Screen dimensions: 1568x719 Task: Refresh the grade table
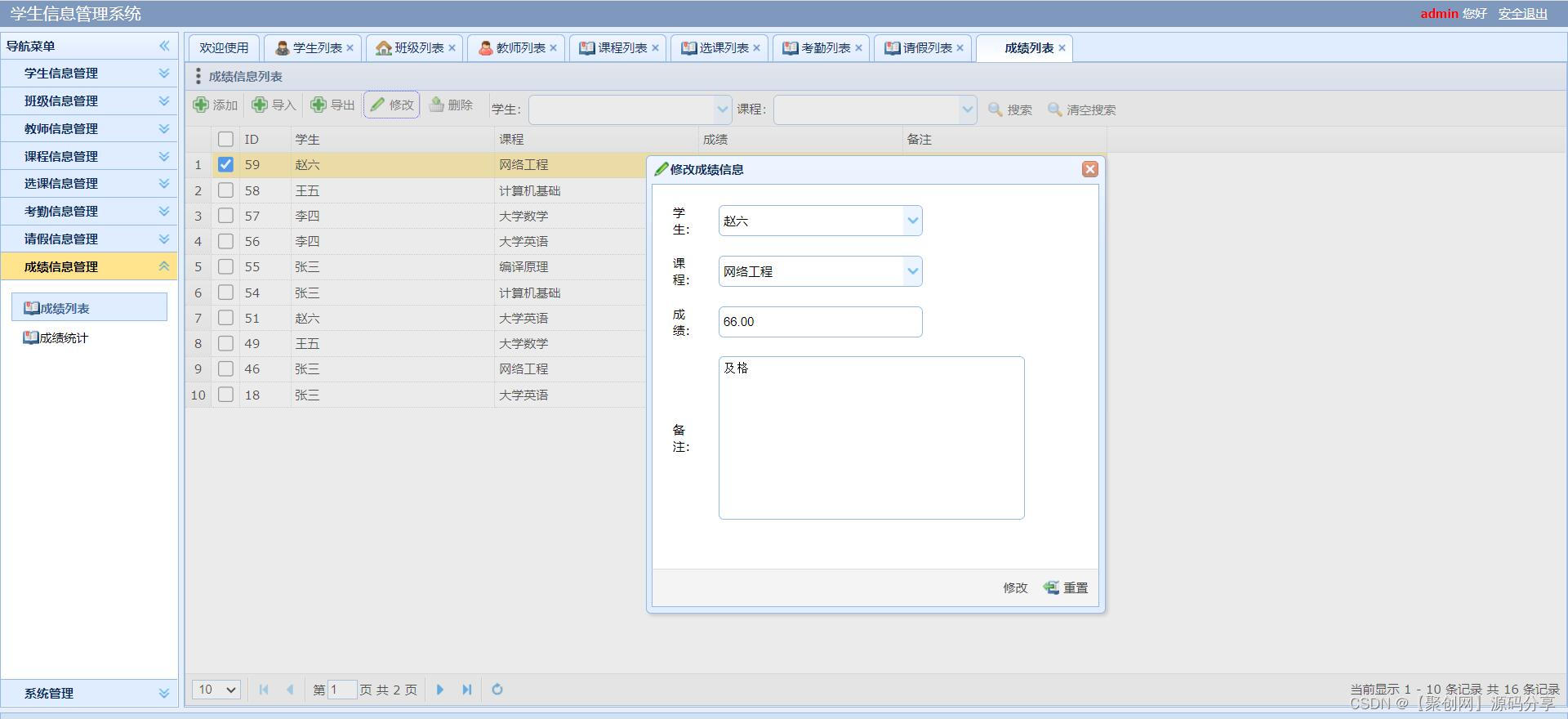coord(497,690)
